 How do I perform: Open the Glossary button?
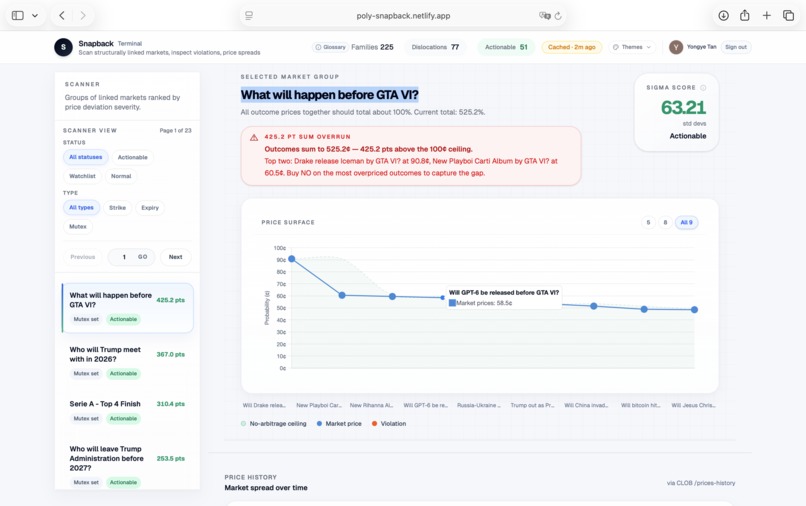[330, 47]
